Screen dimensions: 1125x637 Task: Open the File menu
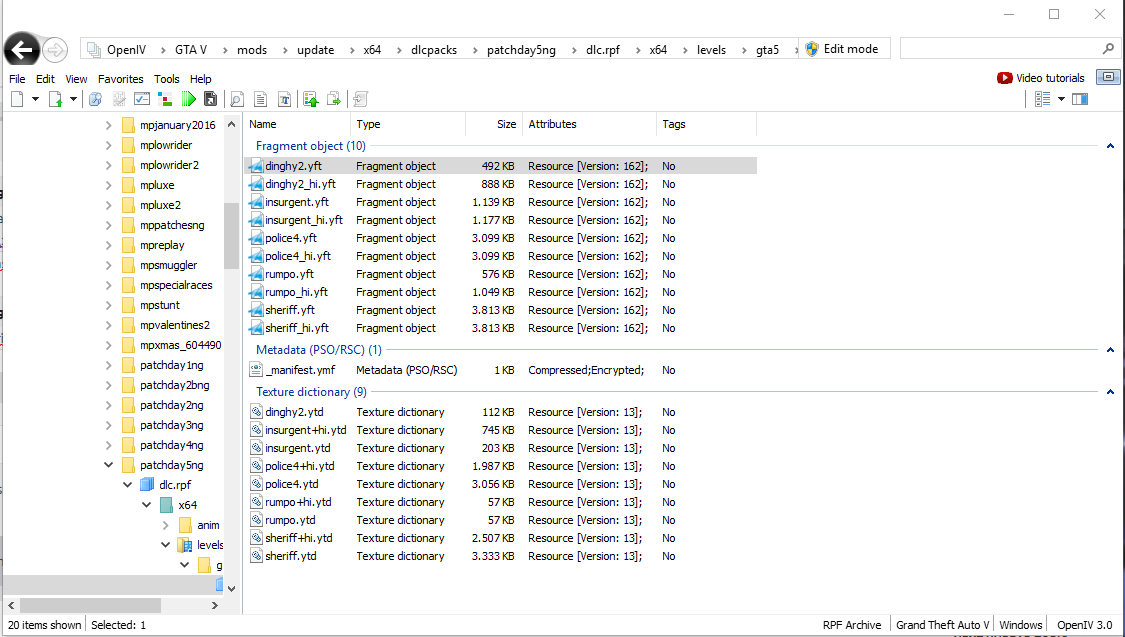17,79
